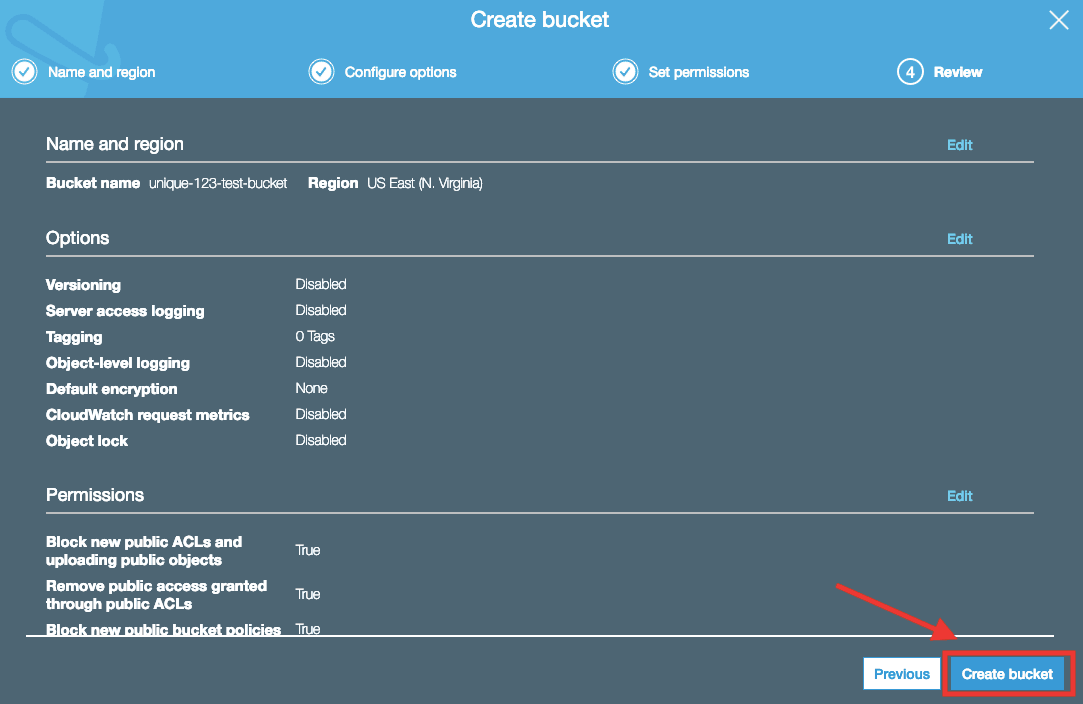
Task: Click the Default encryption None value
Action: [x=311, y=388]
